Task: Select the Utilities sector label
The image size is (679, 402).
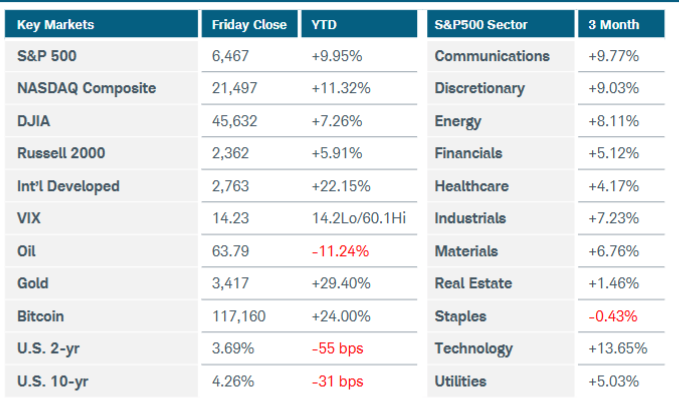Action: 461,381
